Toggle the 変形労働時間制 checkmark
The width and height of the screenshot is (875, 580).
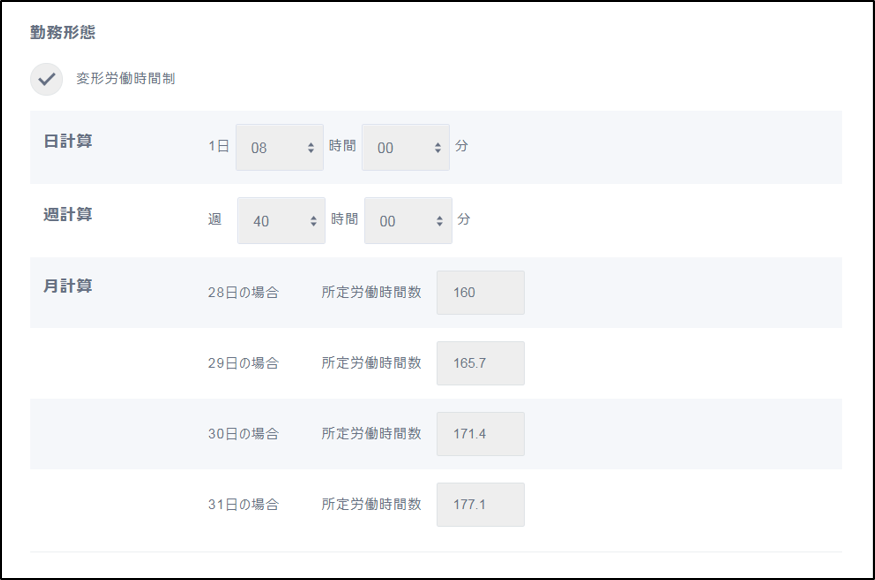[46, 79]
